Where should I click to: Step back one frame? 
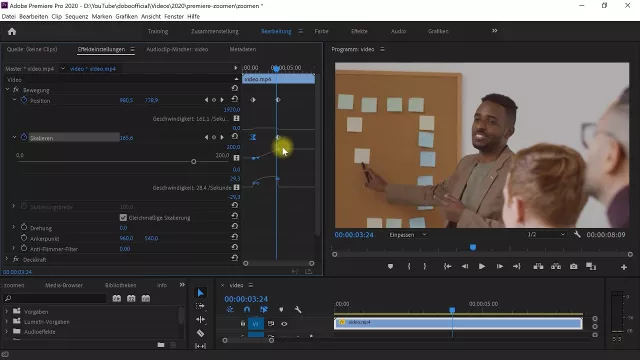(465, 267)
